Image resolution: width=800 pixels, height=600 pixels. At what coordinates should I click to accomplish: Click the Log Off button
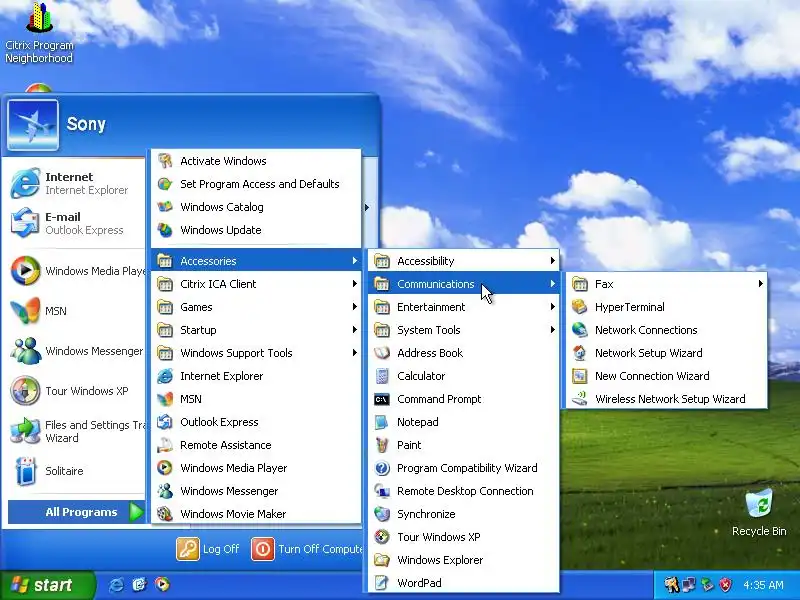pos(208,549)
